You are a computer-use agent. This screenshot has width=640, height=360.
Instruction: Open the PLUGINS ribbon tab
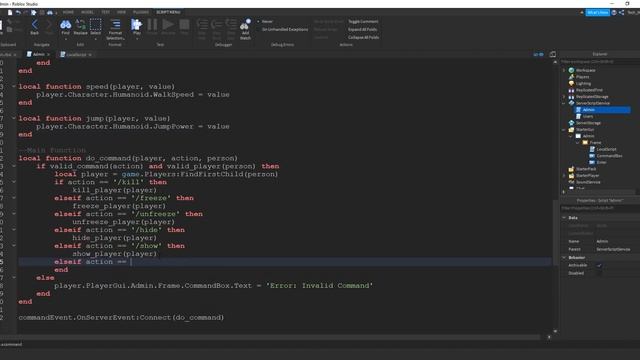tap(141, 12)
